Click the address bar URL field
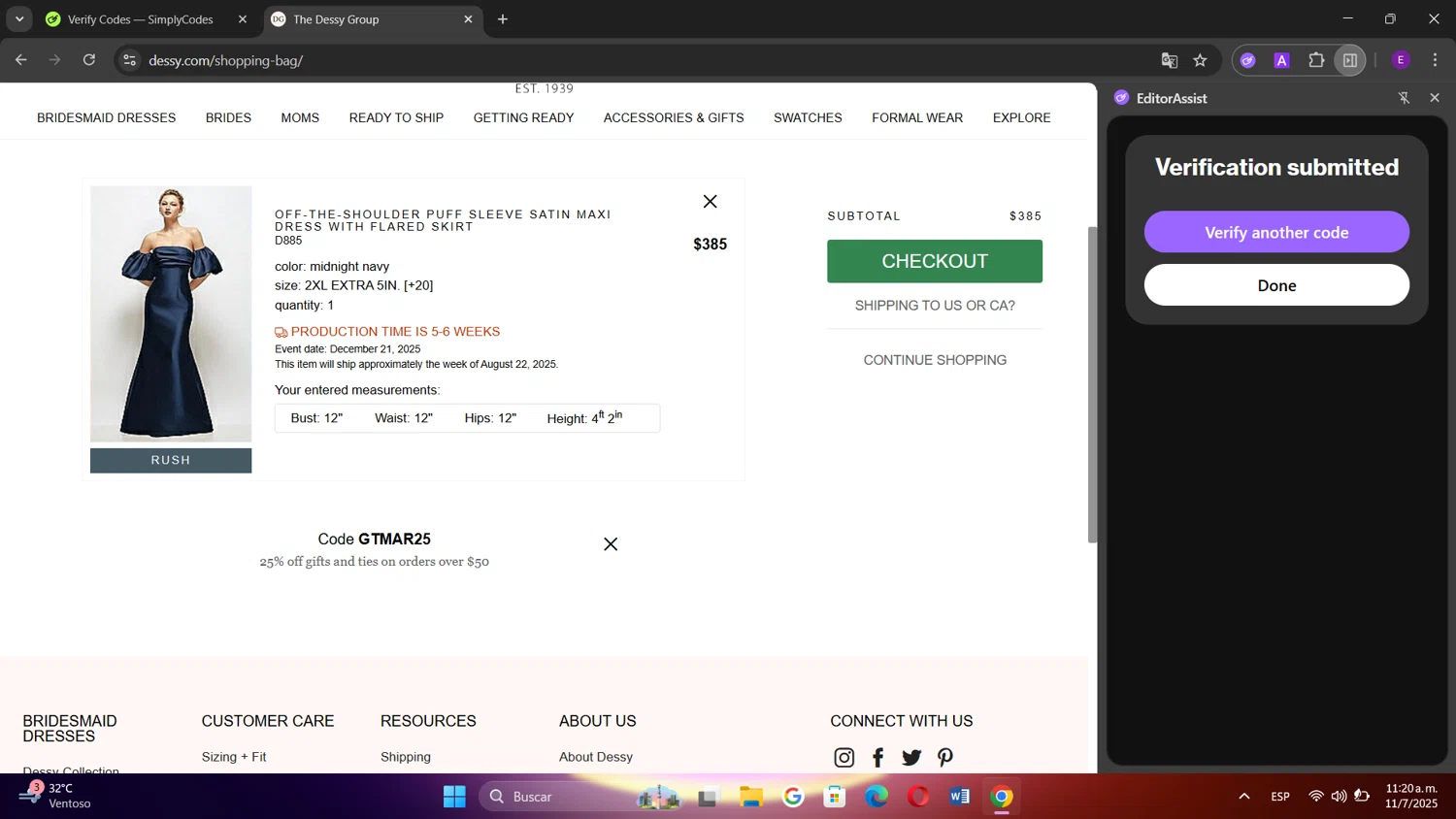 (x=641, y=60)
